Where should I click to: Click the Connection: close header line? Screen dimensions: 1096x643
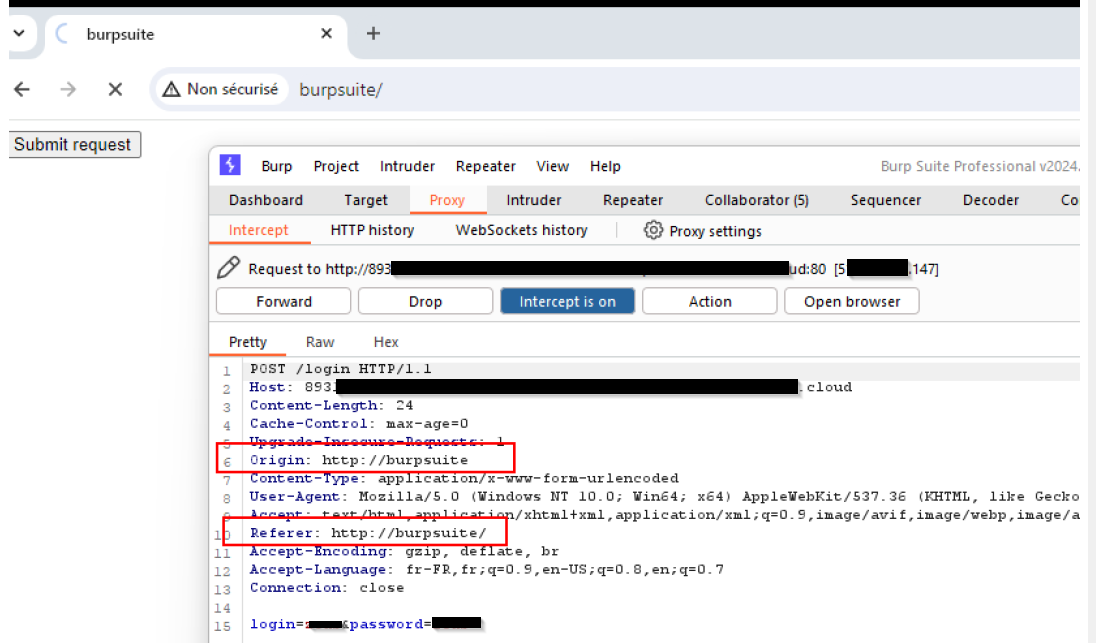[x=327, y=588]
